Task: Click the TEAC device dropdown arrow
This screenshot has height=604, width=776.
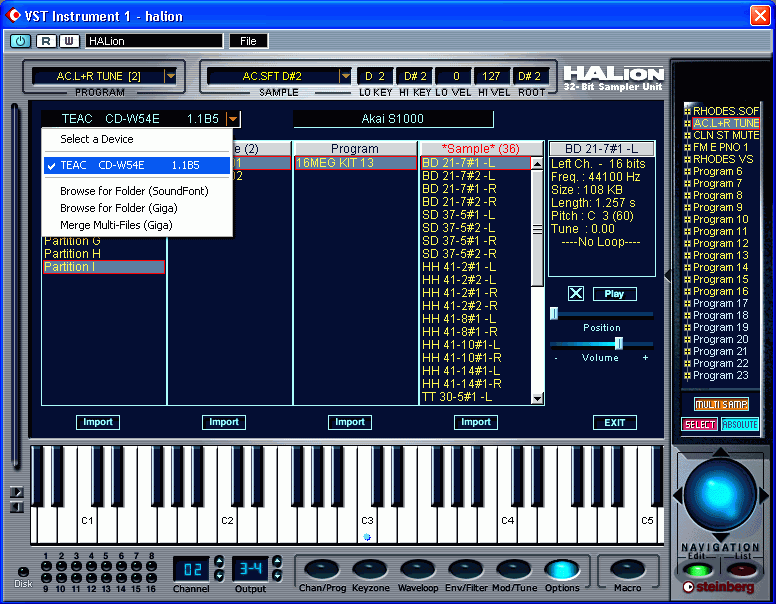Action: (x=232, y=119)
